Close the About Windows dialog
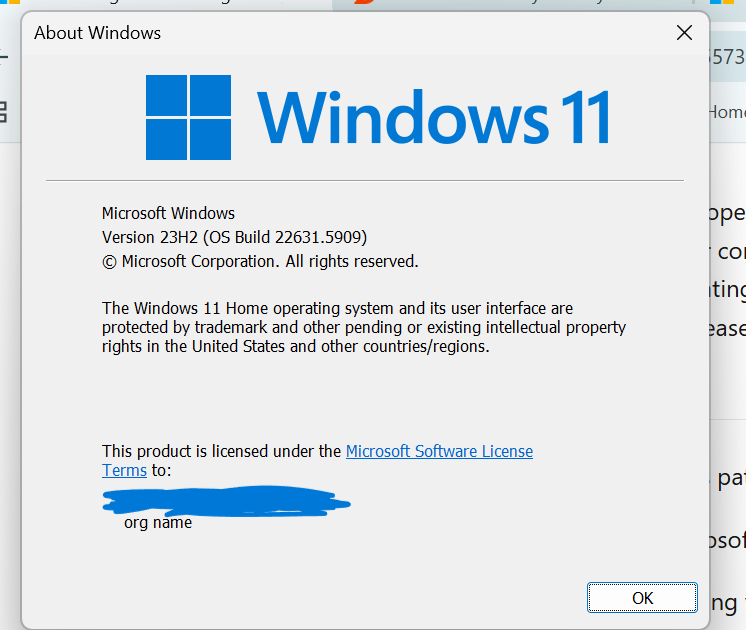The image size is (746, 630). pos(684,33)
